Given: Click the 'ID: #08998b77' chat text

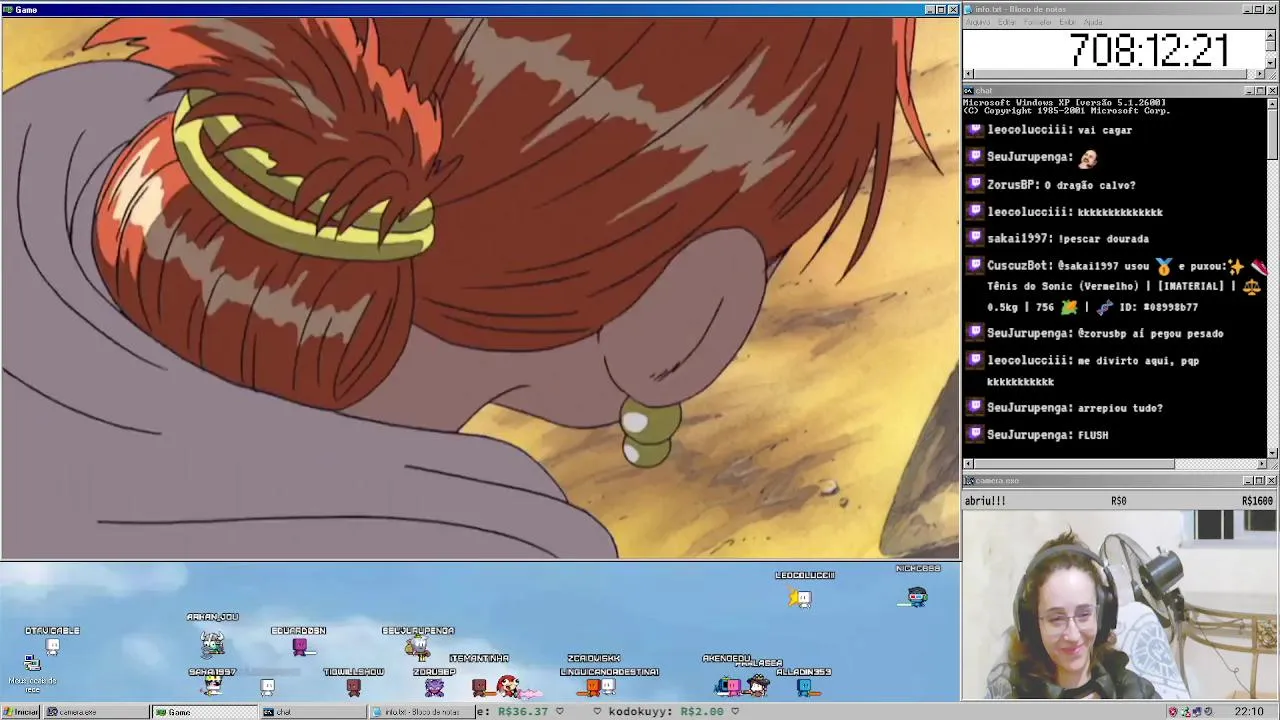Looking at the screenshot, I should coord(1157,307).
